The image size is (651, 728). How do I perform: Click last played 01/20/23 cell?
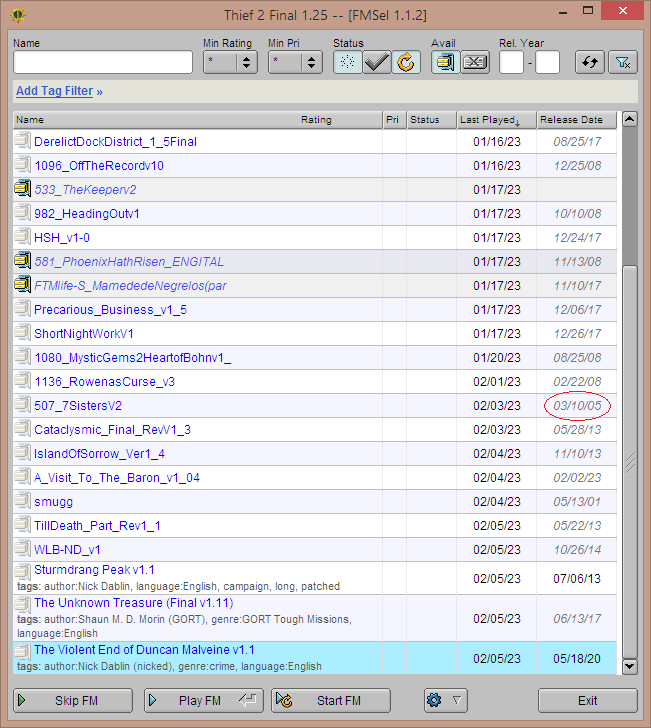click(x=497, y=358)
